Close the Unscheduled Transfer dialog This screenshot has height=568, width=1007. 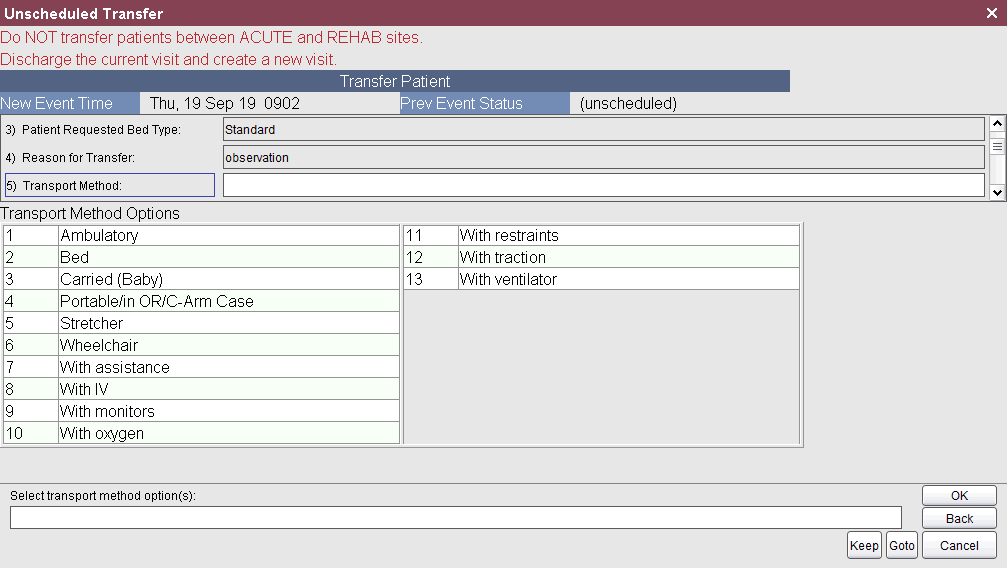pos(991,13)
